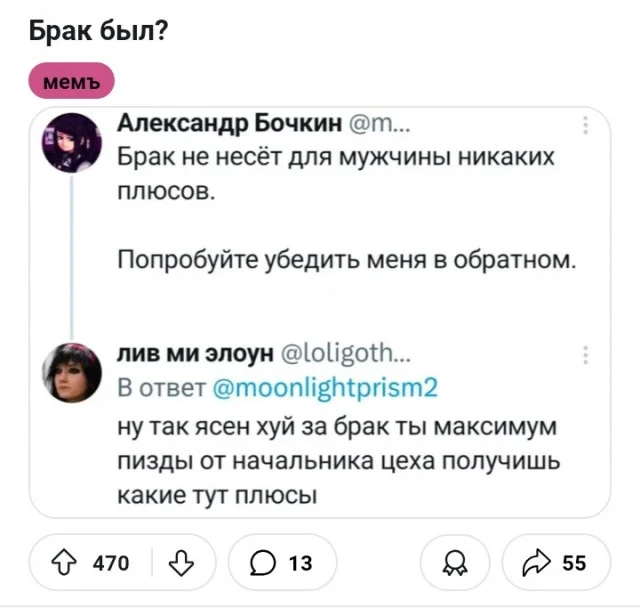The height and width of the screenshot is (608, 640).
Task: Open comments via the speech bubble icon
Action: click(263, 563)
